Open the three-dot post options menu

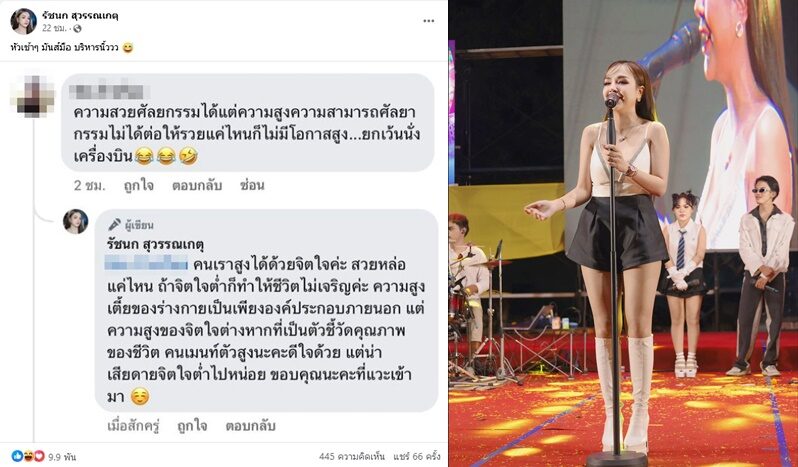pyautogui.click(x=429, y=21)
